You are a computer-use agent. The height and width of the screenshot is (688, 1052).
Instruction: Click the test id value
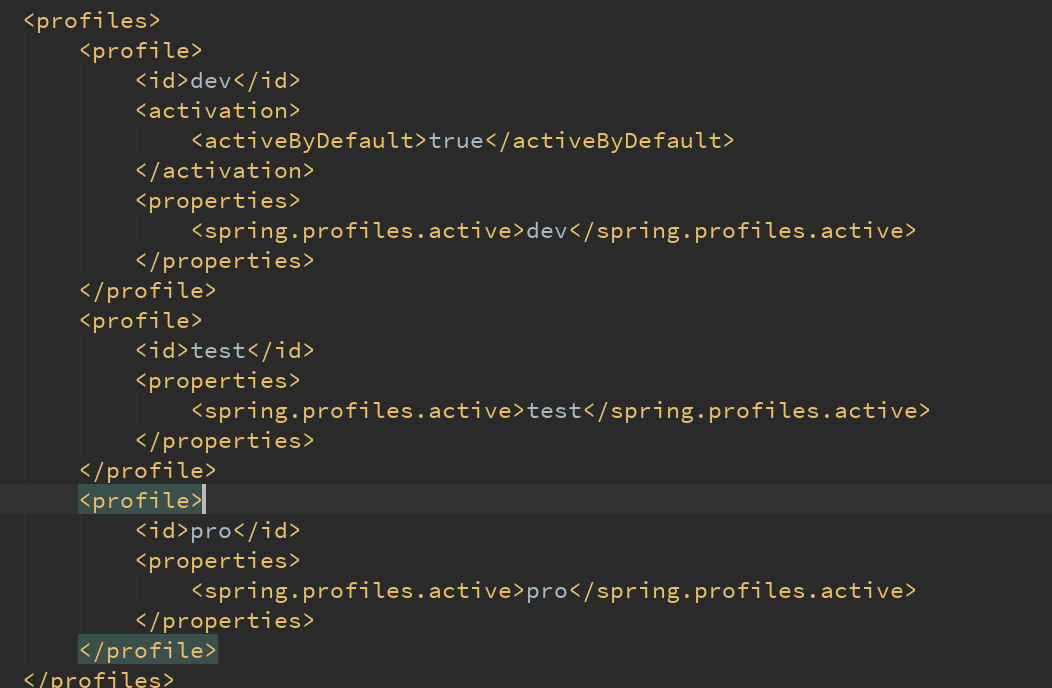[217, 351]
